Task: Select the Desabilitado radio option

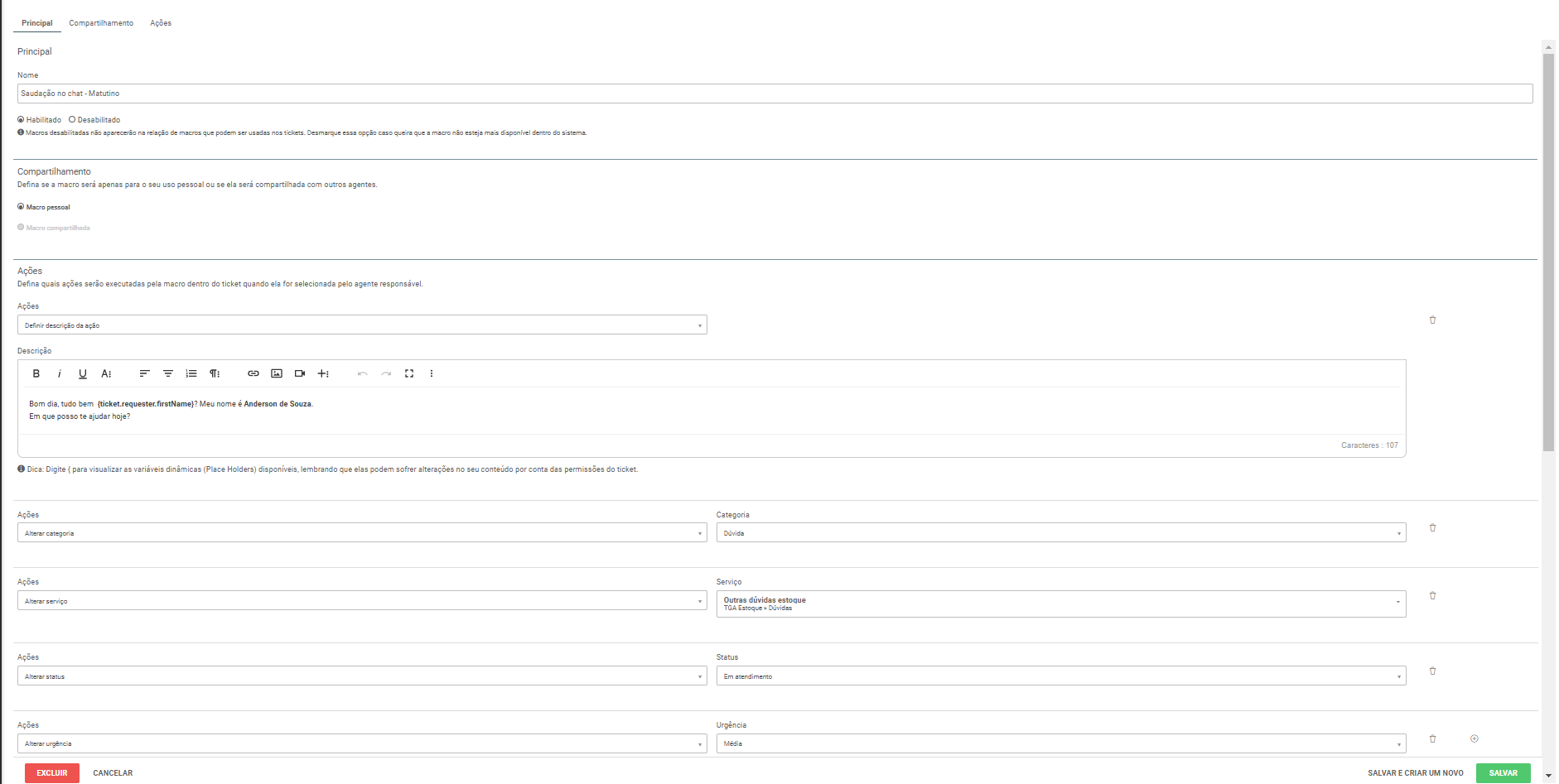Action: [73, 119]
